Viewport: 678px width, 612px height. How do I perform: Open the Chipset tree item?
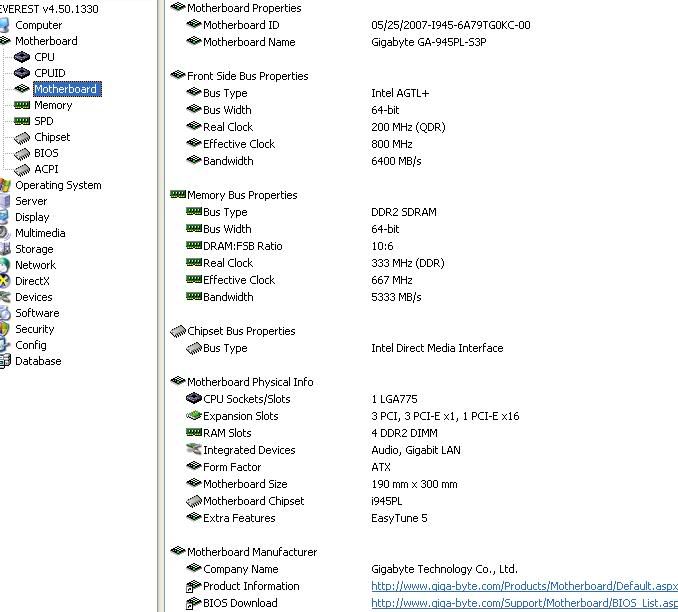click(52, 137)
